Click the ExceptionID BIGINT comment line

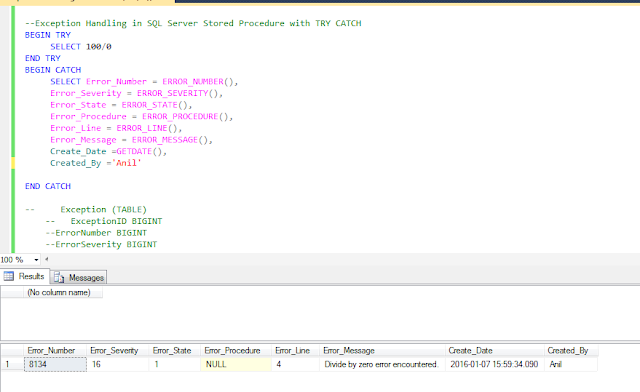pos(104,221)
